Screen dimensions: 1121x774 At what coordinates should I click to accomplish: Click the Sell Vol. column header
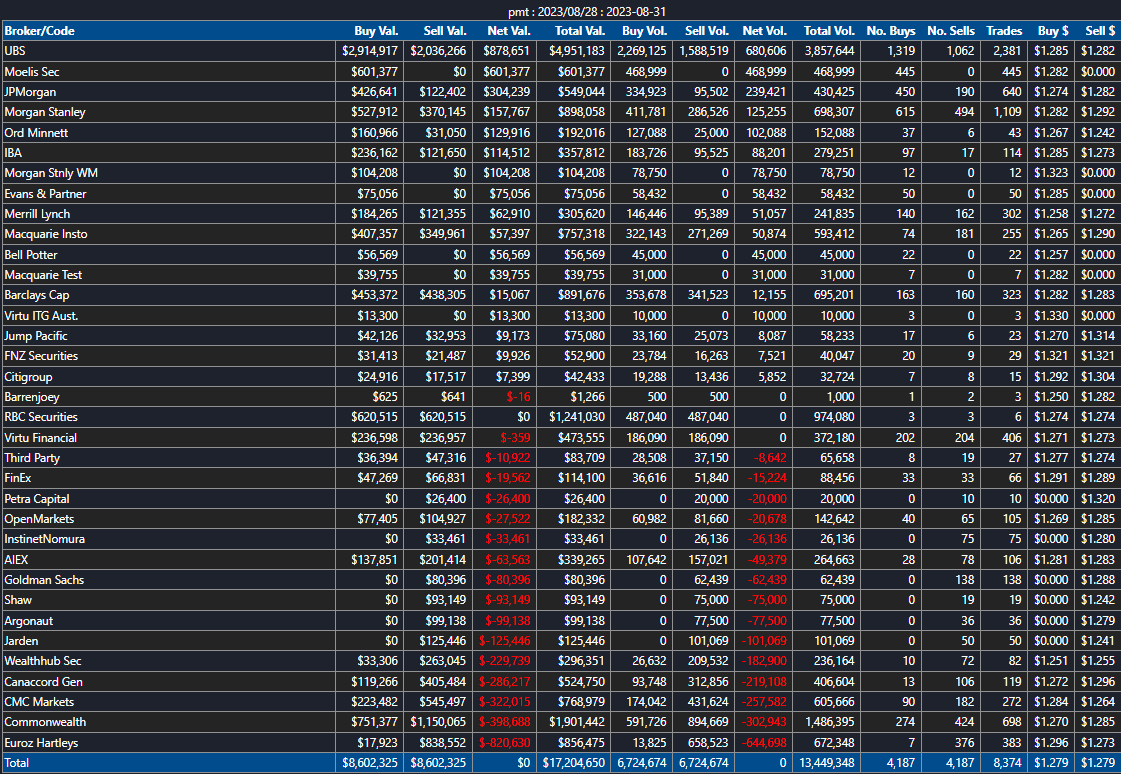pos(707,31)
